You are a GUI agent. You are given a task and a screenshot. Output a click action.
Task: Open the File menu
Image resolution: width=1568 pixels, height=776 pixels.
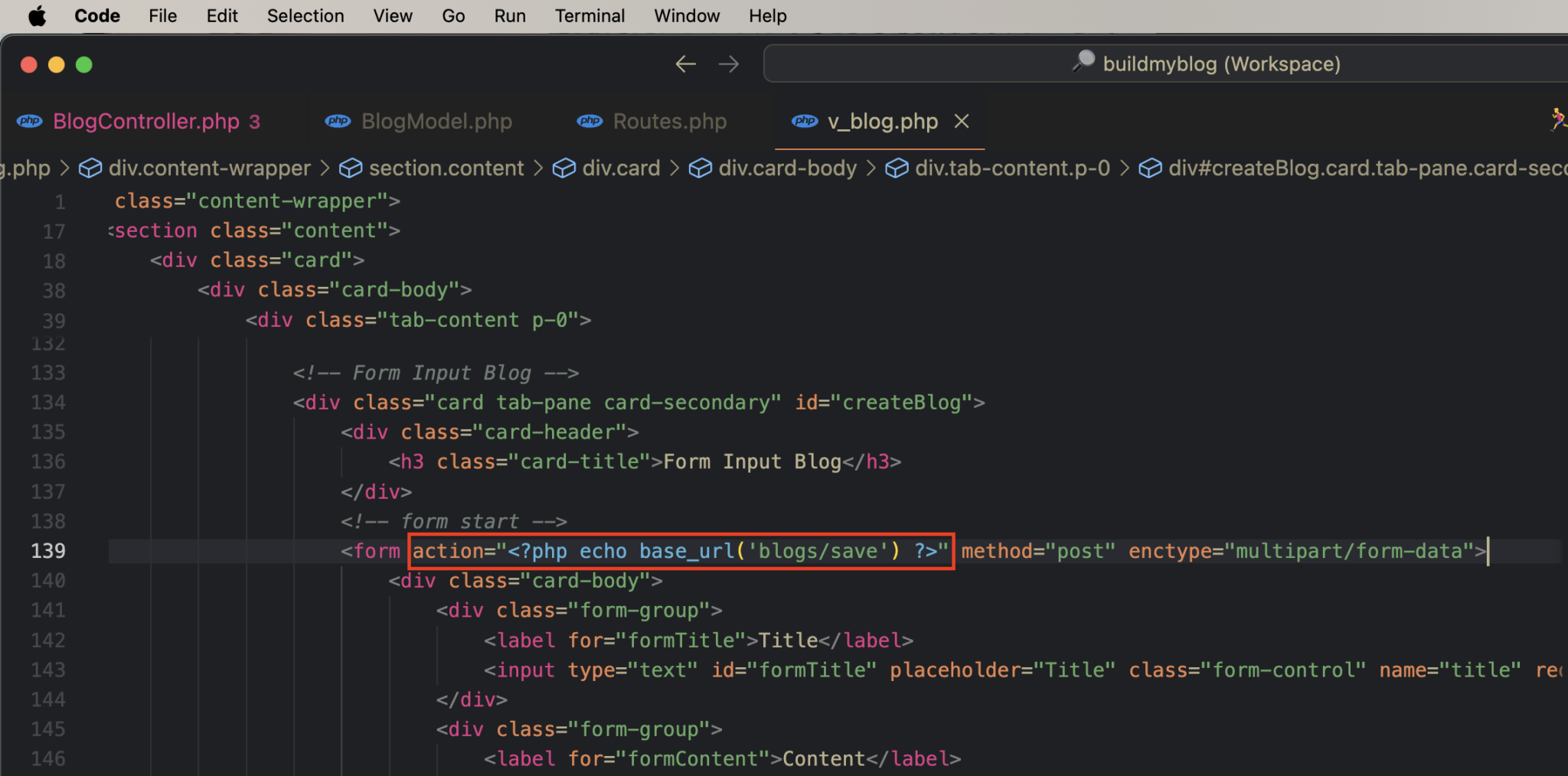162,16
